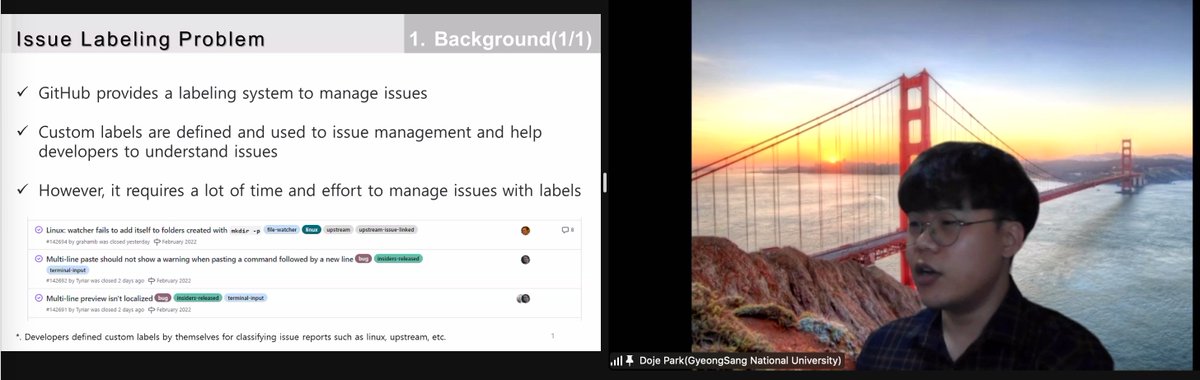Click the network signal icon beside Doje Park
Image resolution: width=1200 pixels, height=380 pixels.
616,360
